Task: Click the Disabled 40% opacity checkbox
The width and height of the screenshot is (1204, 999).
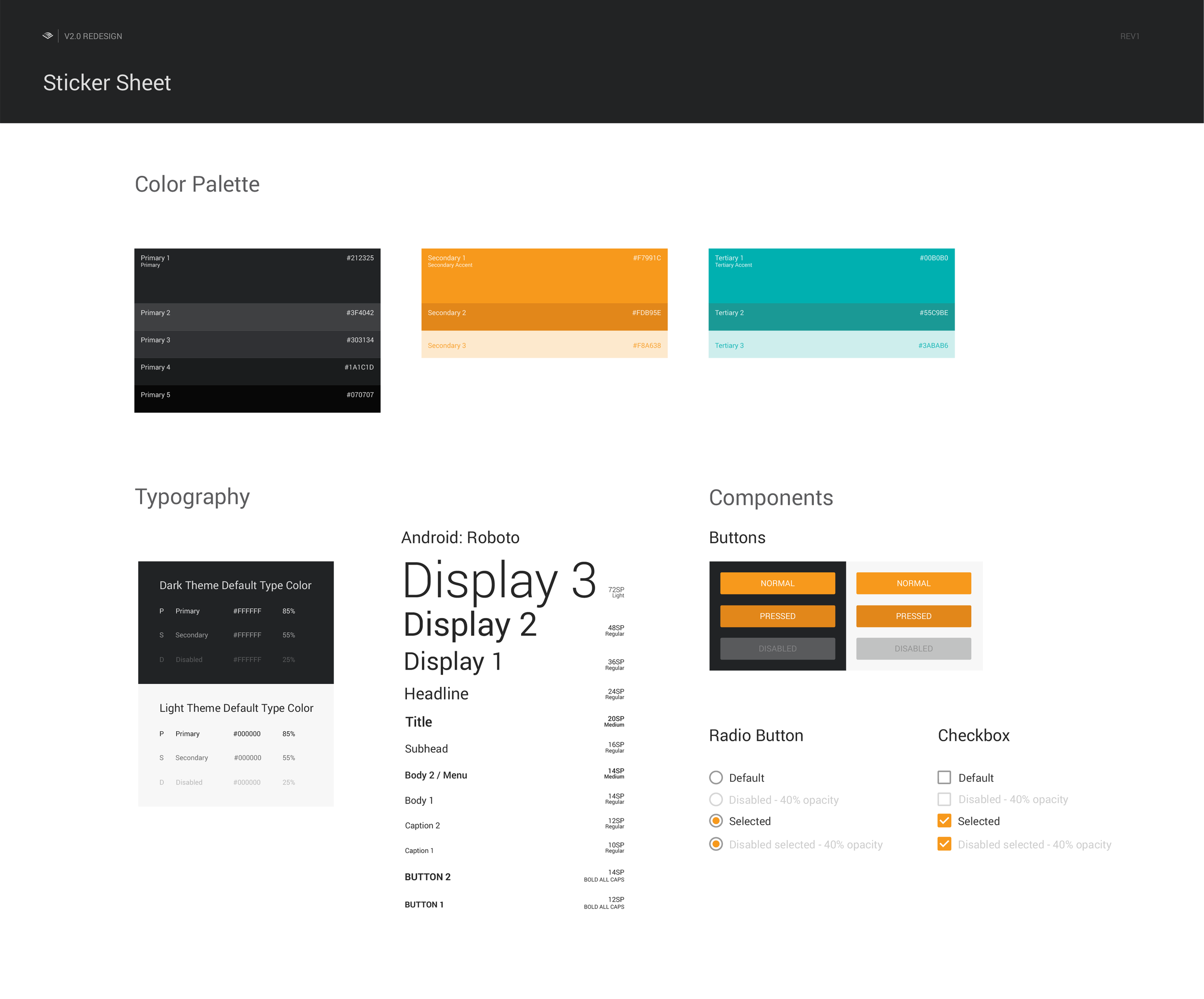Action: coord(944,799)
